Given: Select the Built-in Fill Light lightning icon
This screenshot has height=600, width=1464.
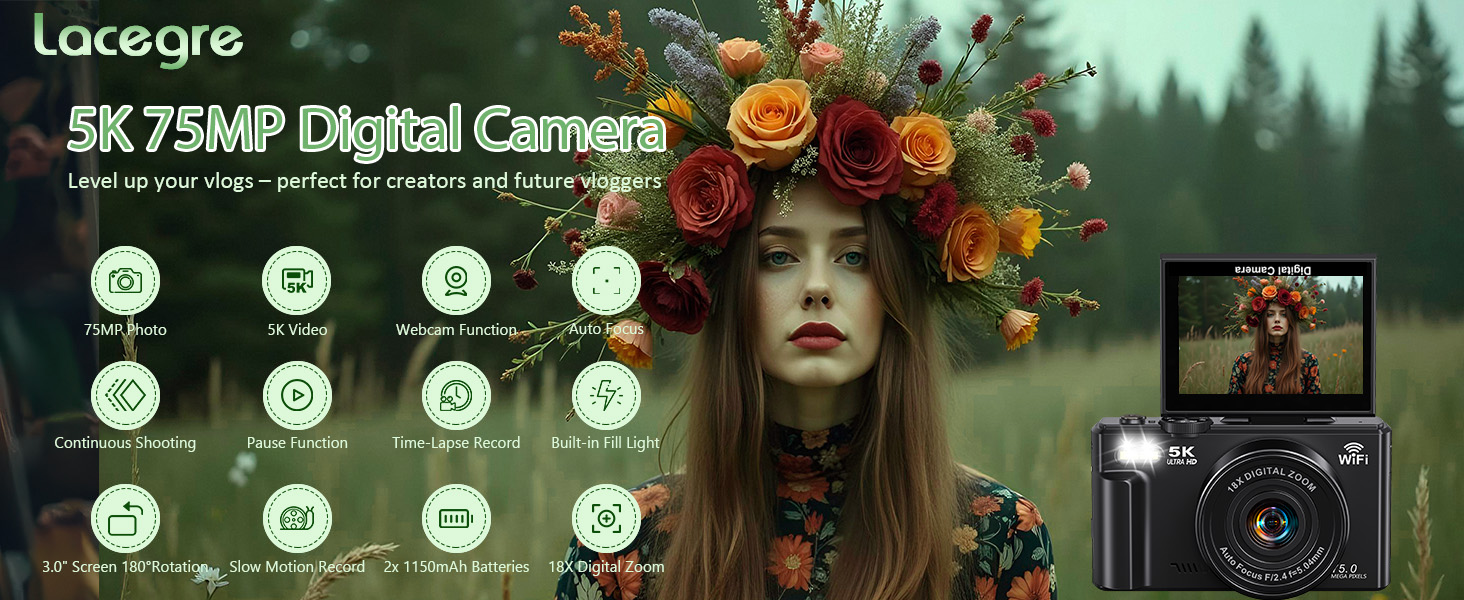Looking at the screenshot, I should pos(606,395).
